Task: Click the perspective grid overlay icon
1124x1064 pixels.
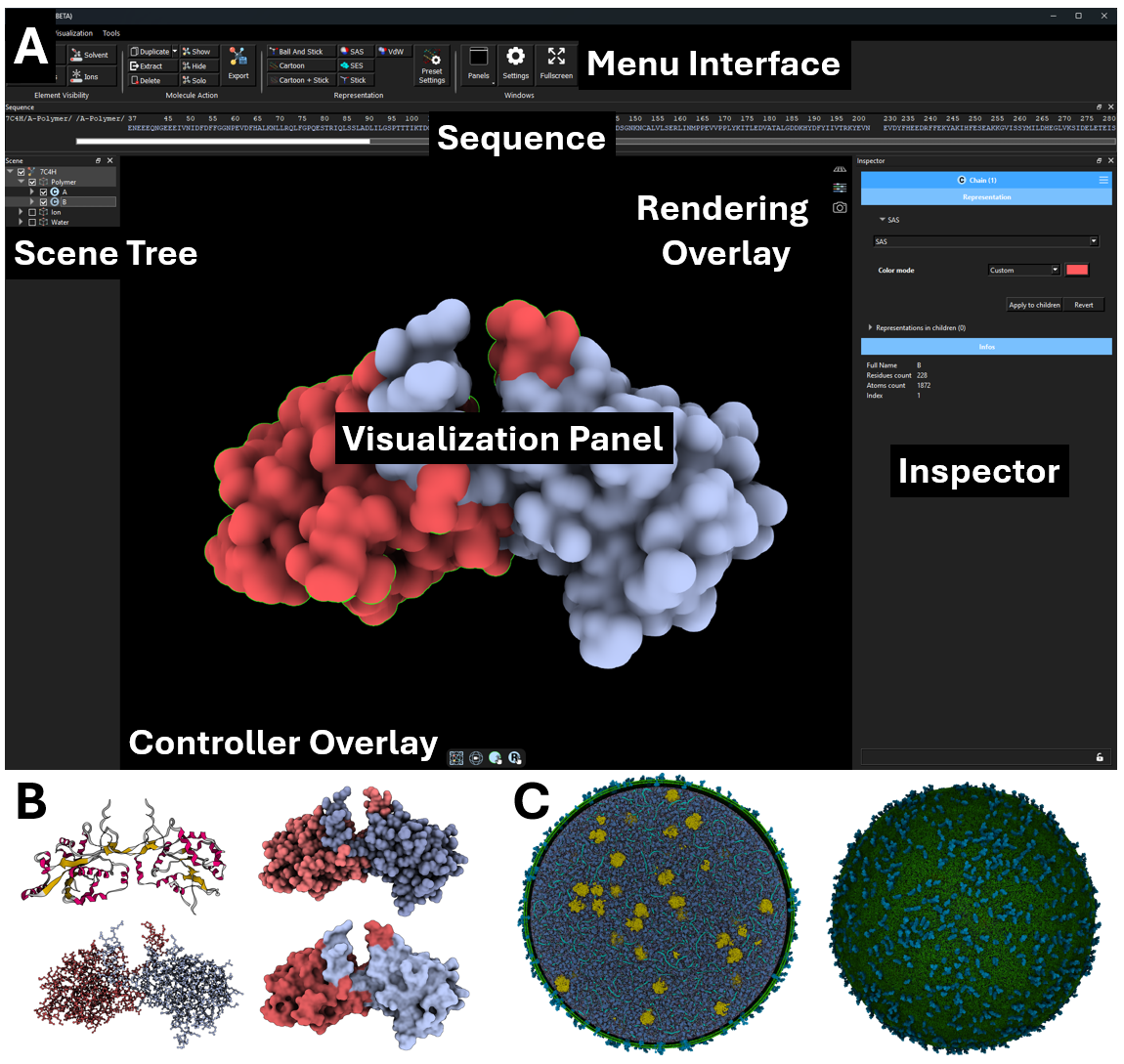Action: pos(840,169)
